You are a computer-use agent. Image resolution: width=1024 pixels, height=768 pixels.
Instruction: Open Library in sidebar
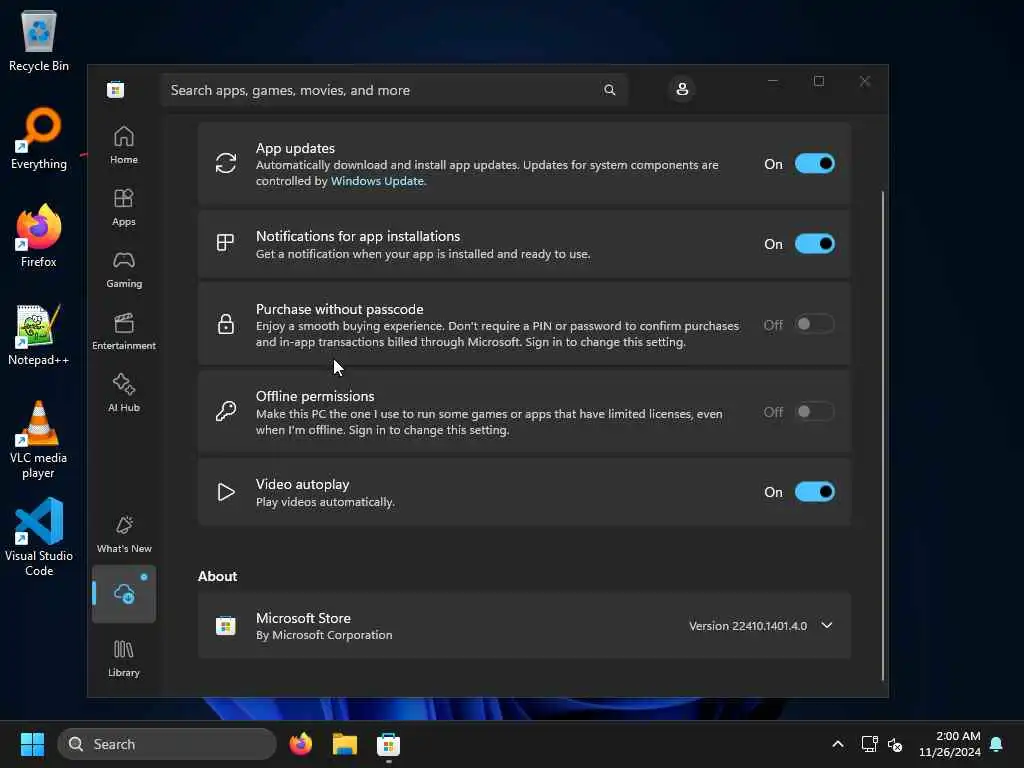(x=123, y=658)
